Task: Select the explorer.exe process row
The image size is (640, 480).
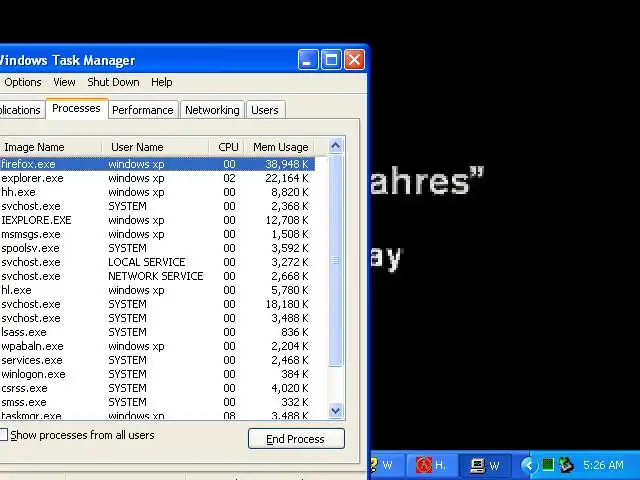Action: [157, 178]
